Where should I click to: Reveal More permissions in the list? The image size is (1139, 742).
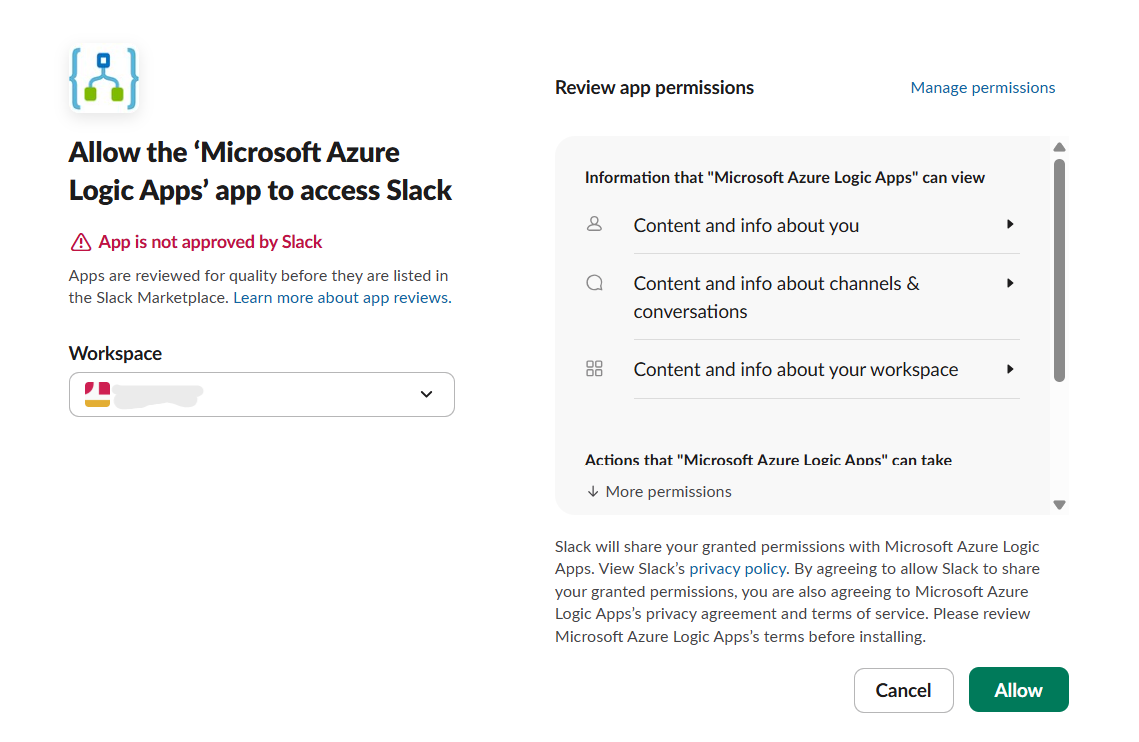pyautogui.click(x=667, y=491)
